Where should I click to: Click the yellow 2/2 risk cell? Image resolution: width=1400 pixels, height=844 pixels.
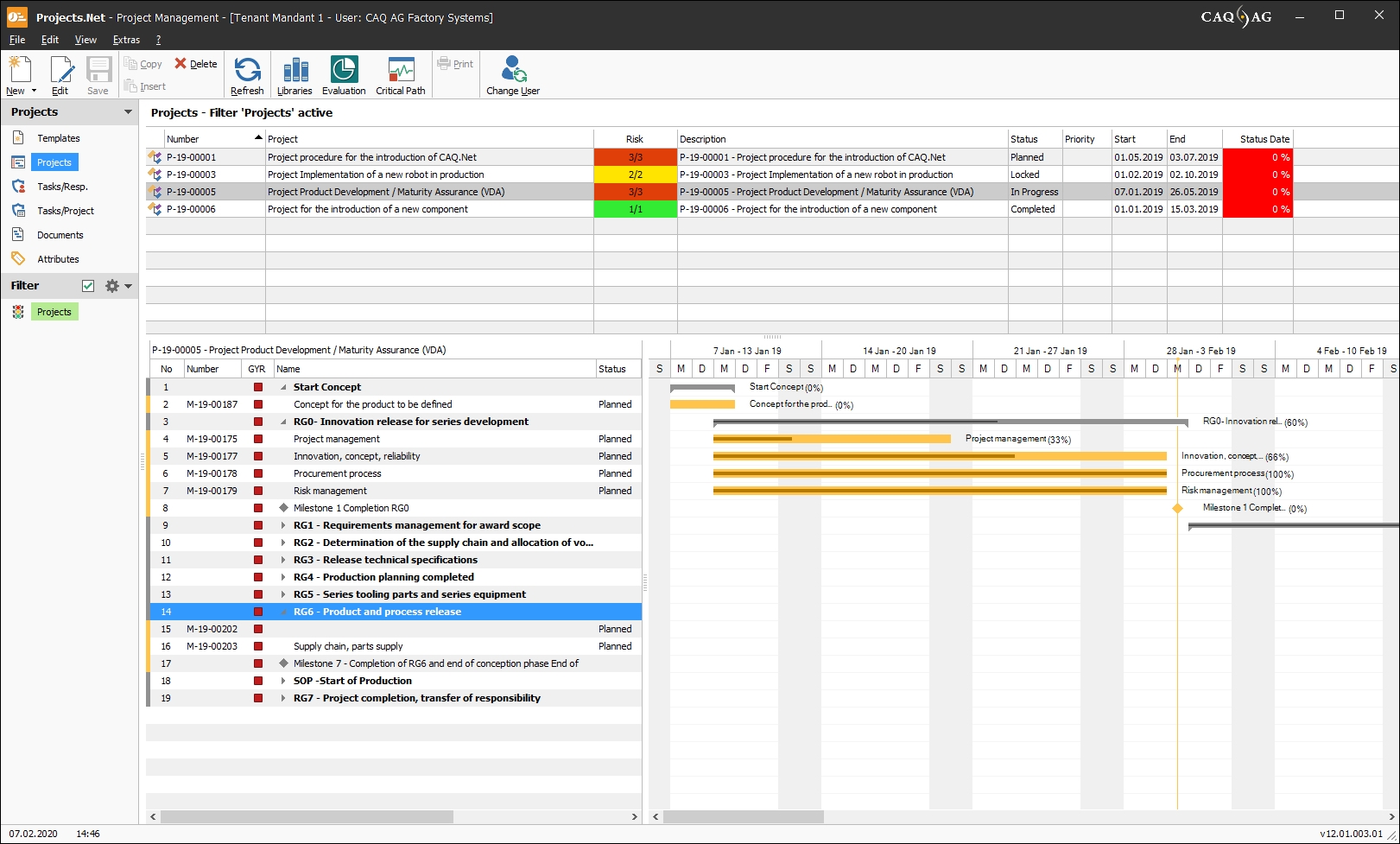click(x=636, y=175)
